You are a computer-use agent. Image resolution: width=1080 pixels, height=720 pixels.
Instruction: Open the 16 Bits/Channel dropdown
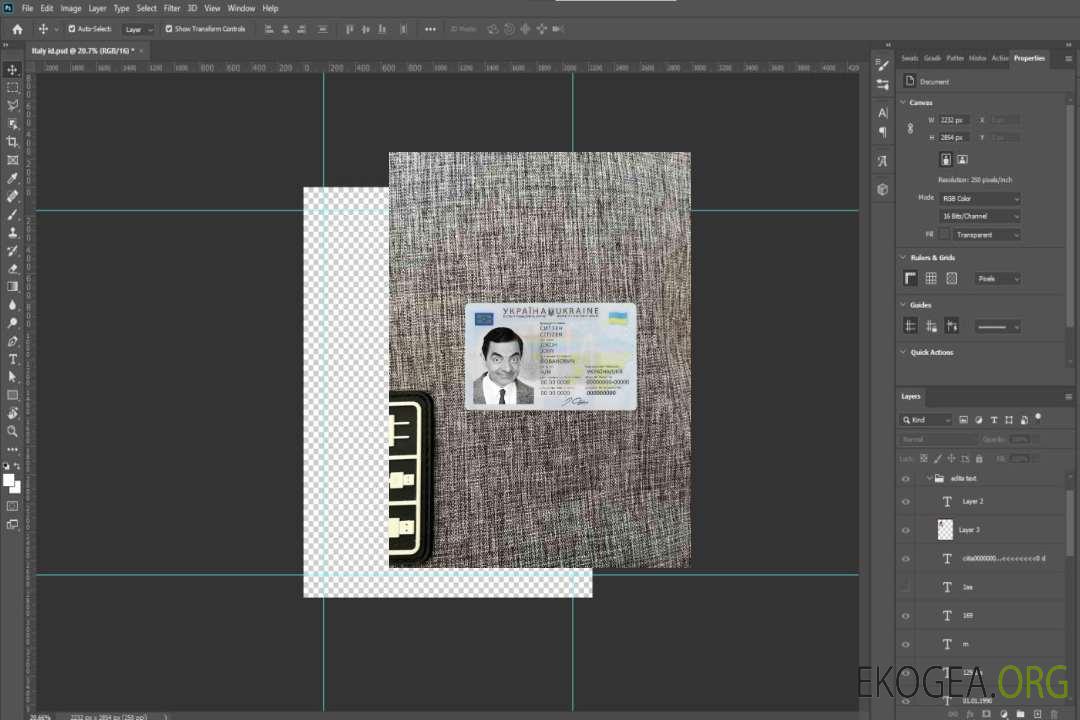[x=980, y=216]
